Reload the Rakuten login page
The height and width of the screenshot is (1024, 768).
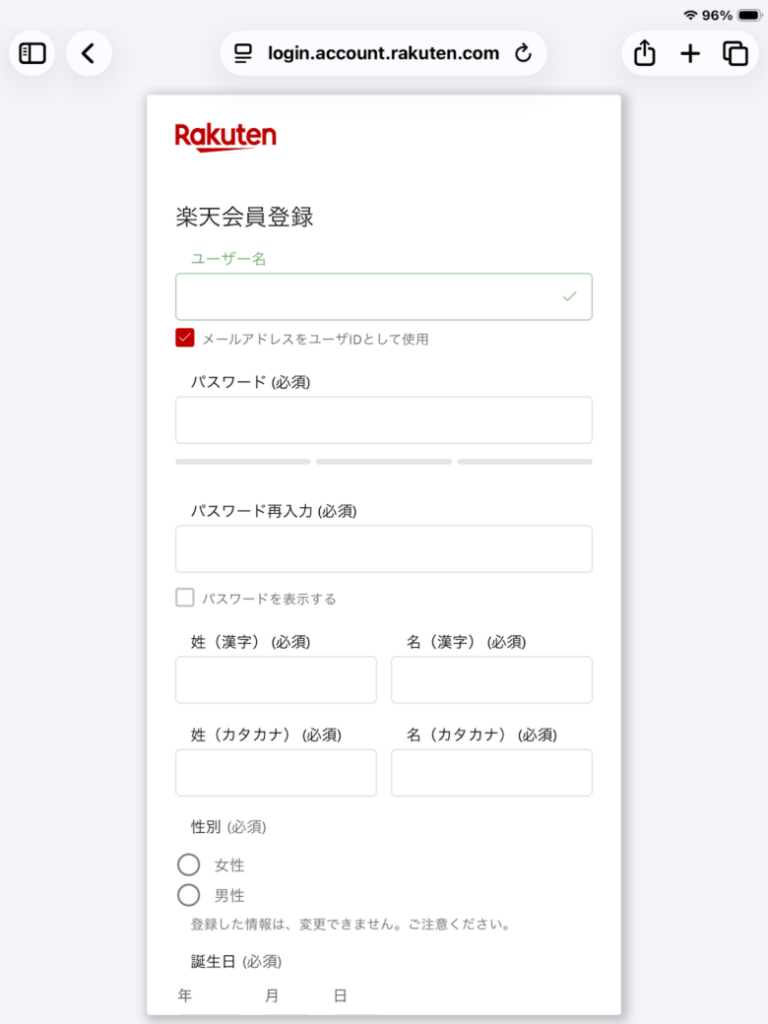tap(523, 54)
